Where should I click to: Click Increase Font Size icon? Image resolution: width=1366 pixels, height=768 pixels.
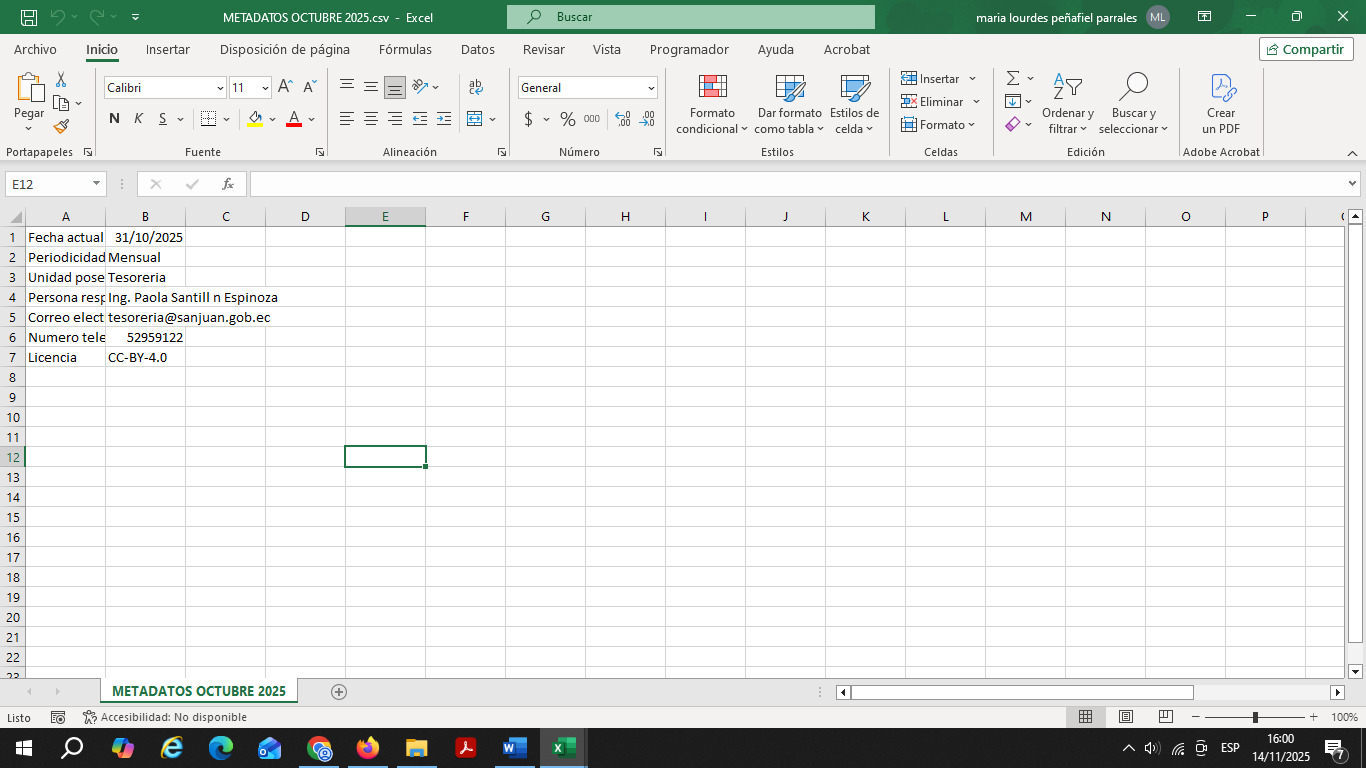click(285, 88)
